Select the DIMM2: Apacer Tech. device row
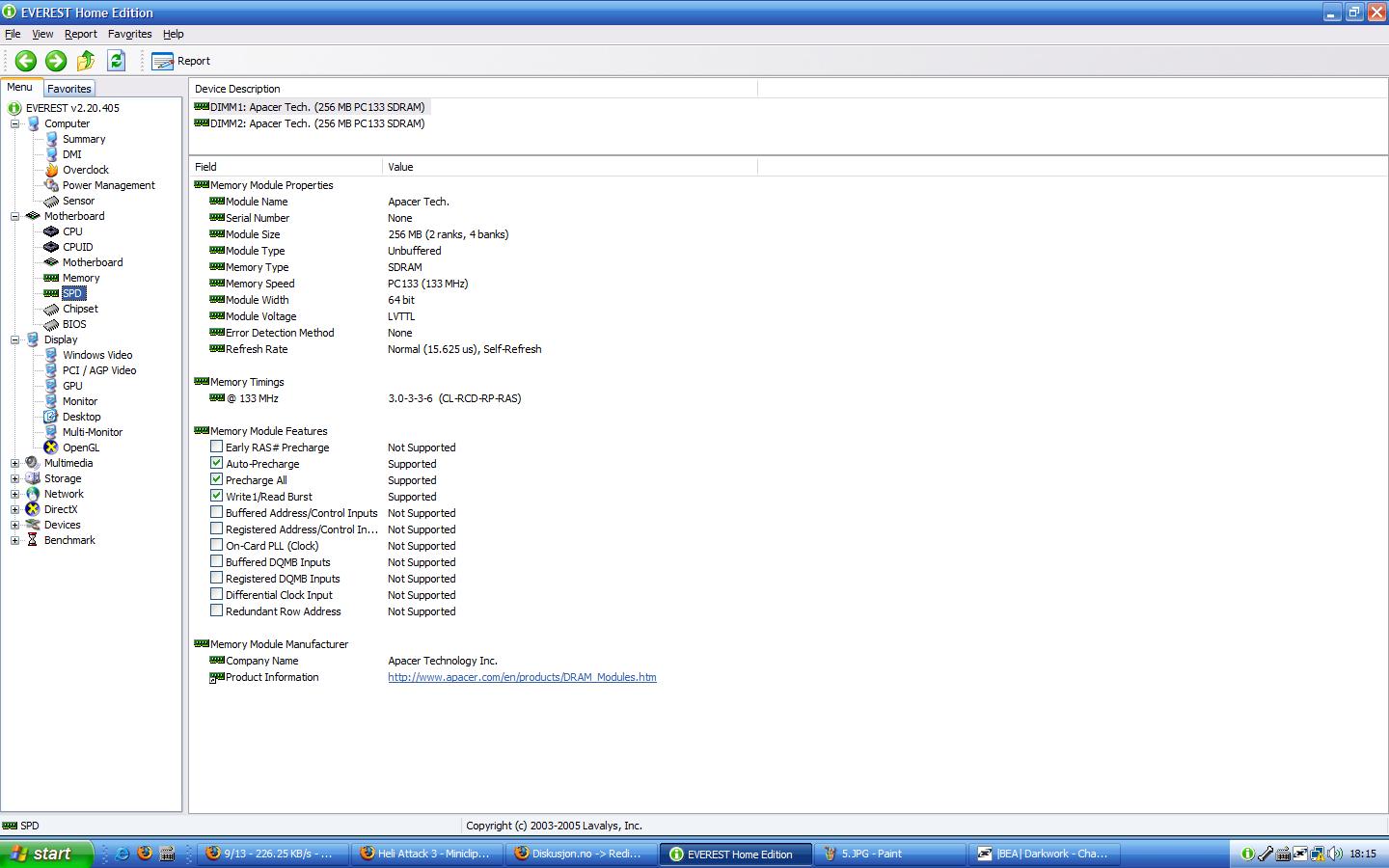The height and width of the screenshot is (868, 1389). click(309, 123)
